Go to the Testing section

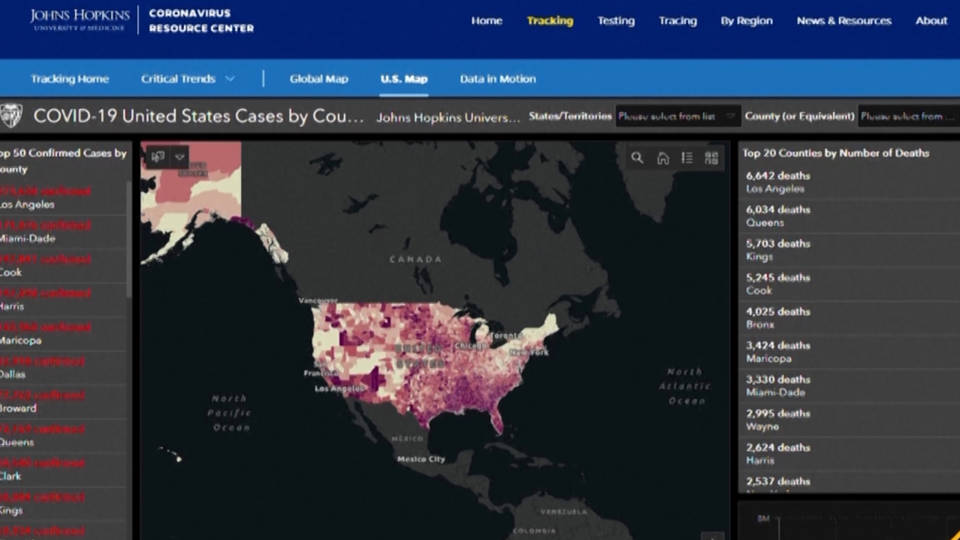616,20
